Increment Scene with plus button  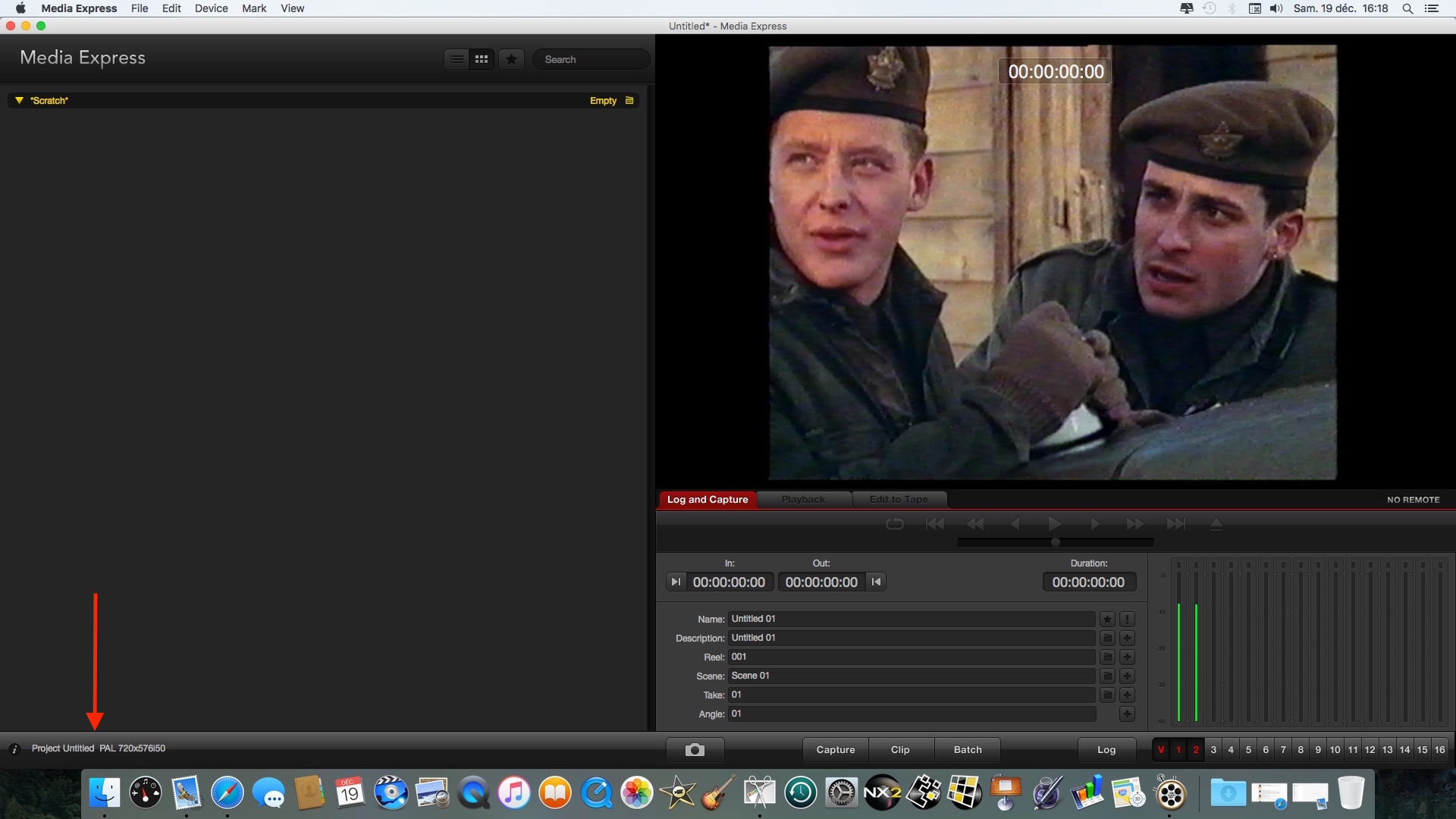1127,676
